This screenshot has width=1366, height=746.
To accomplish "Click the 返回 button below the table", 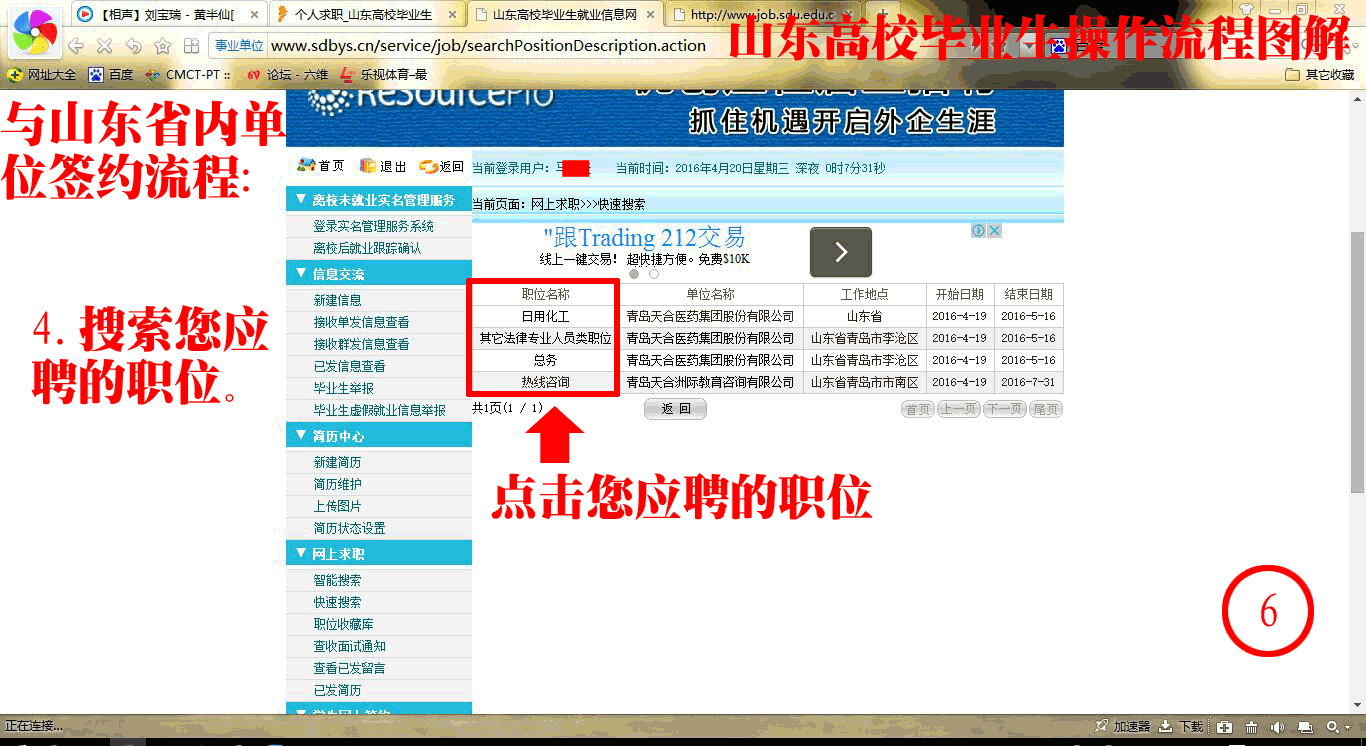I will point(676,409).
